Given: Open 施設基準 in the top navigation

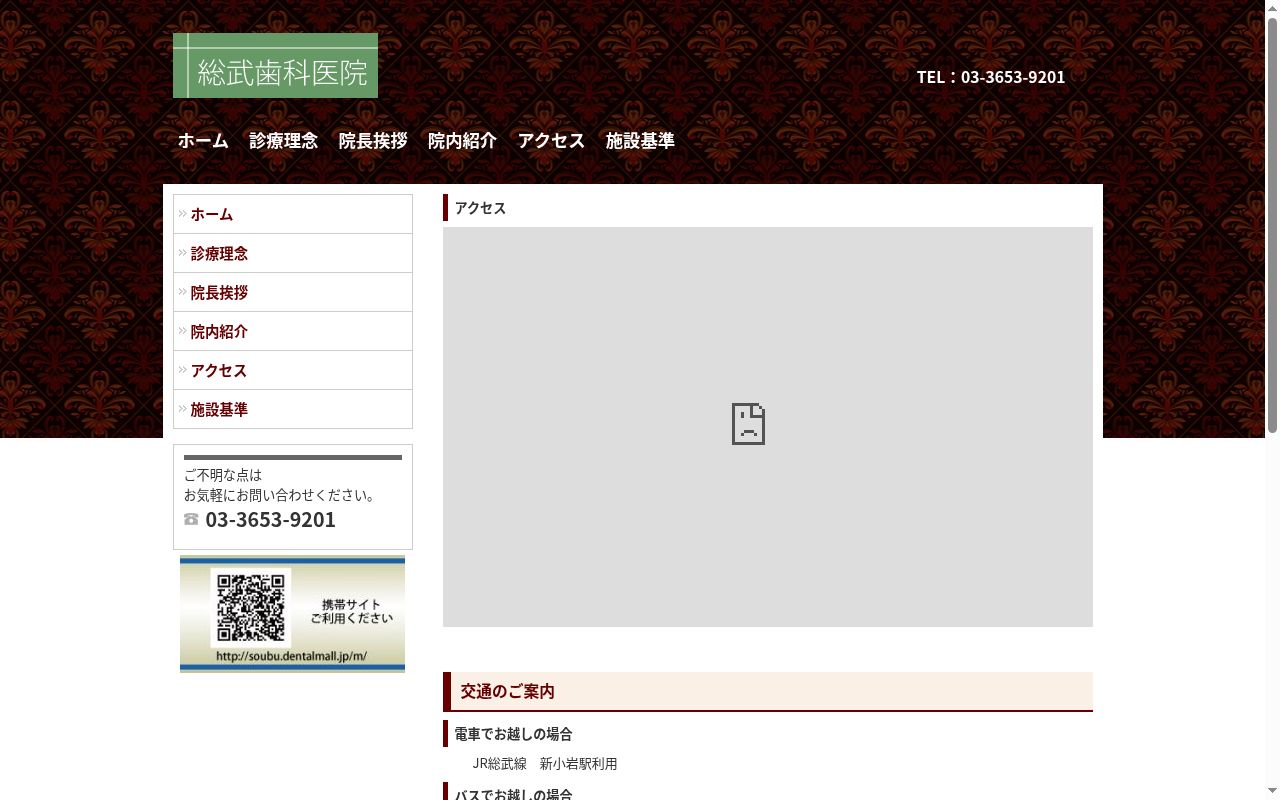Looking at the screenshot, I should pyautogui.click(x=640, y=141).
